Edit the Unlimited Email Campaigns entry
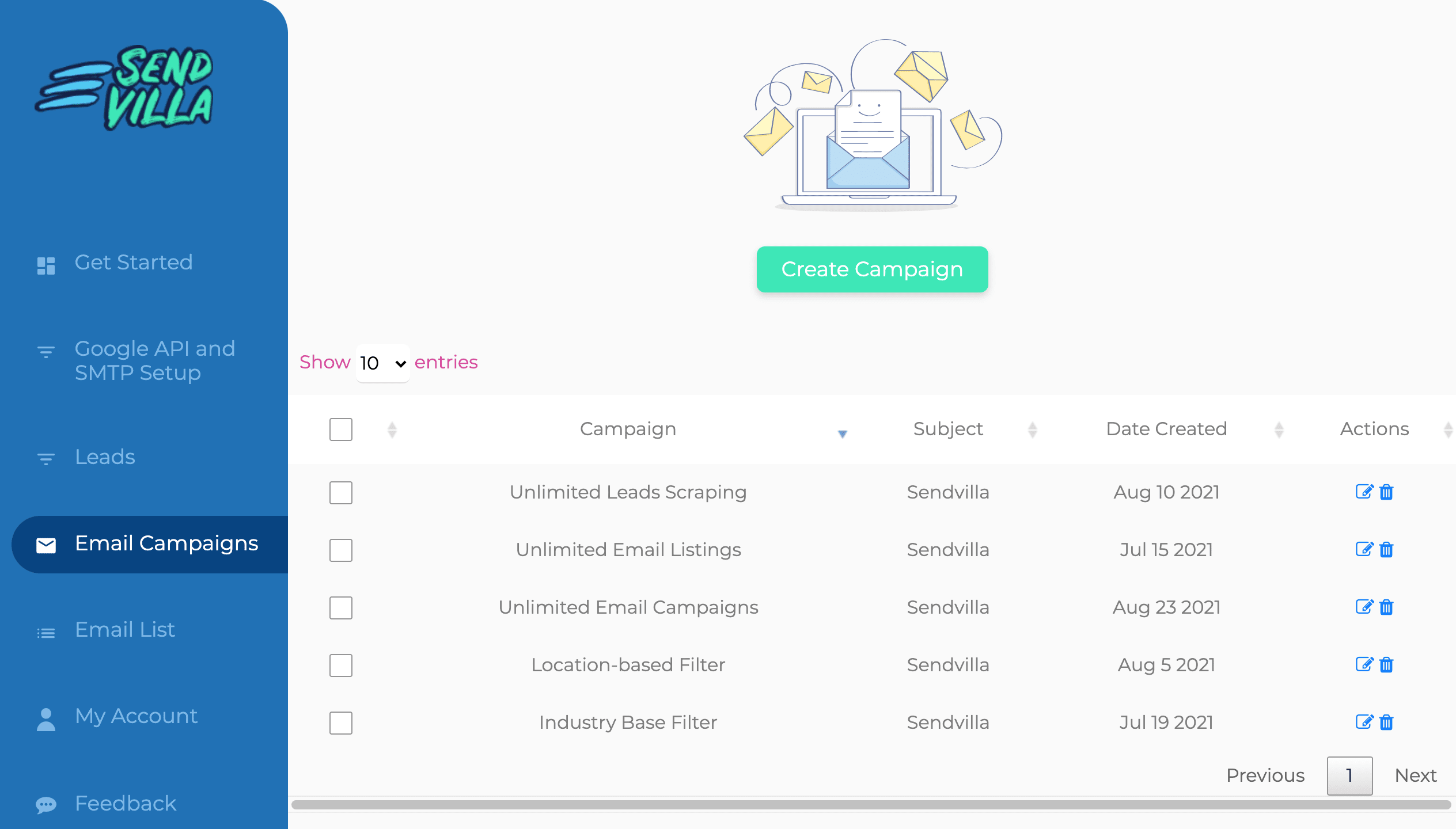Viewport: 1456px width, 829px height. coord(1364,607)
